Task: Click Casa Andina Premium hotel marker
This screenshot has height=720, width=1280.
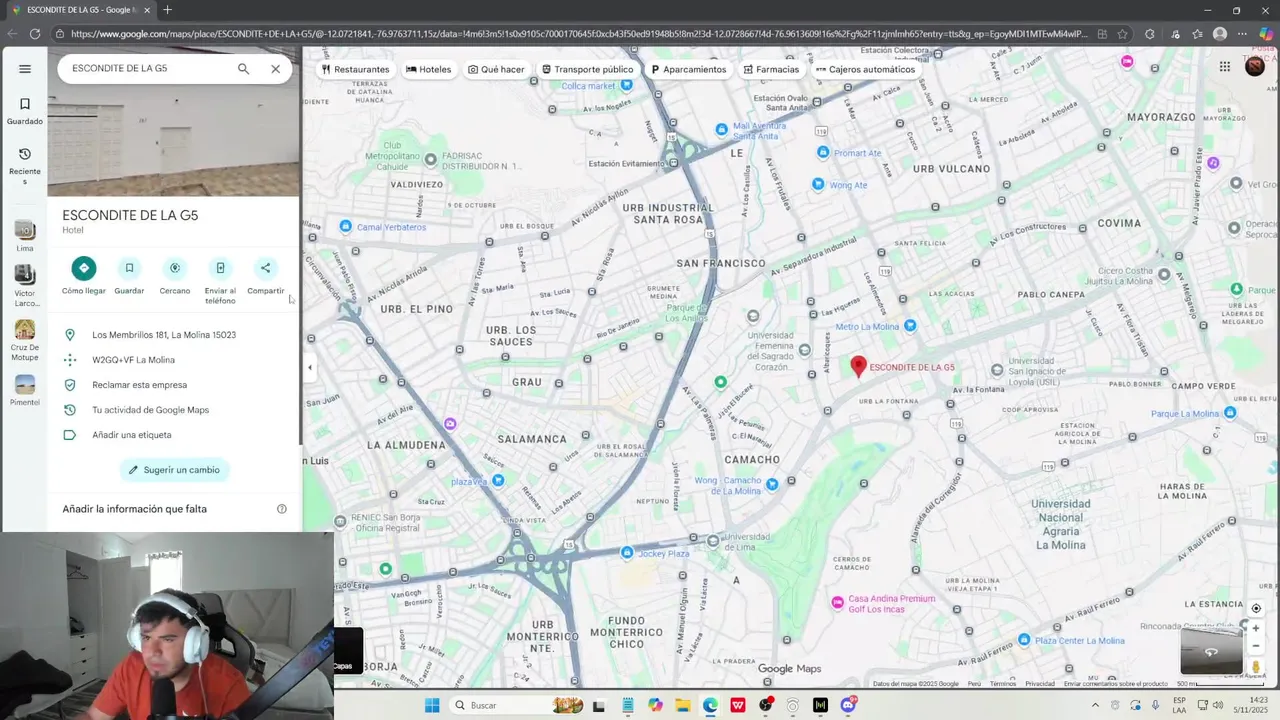Action: [838, 603]
